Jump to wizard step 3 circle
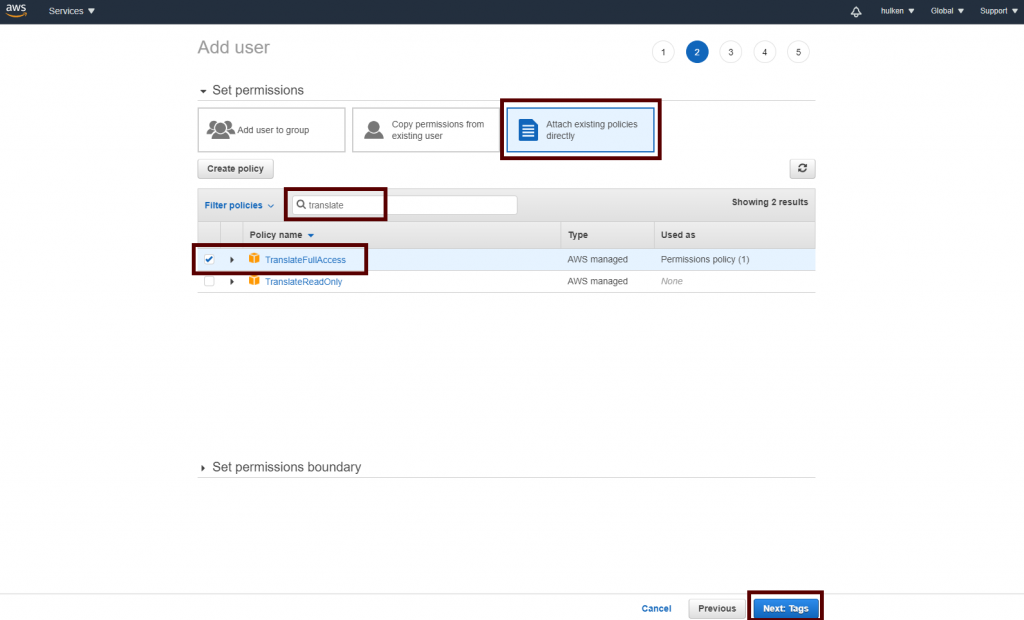Image resolution: width=1024 pixels, height=620 pixels. [x=731, y=52]
